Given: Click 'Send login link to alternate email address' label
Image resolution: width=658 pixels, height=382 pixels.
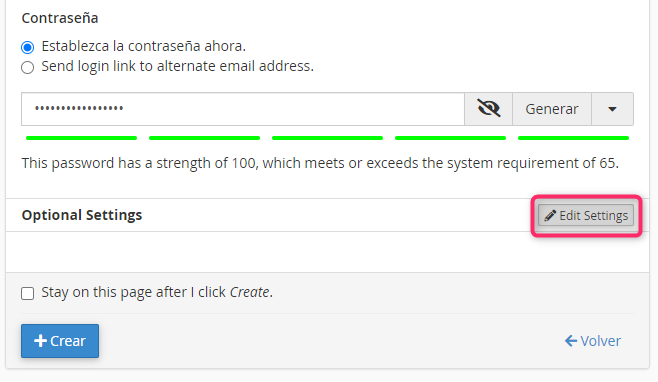Looking at the screenshot, I should pyautogui.click(x=178, y=66).
